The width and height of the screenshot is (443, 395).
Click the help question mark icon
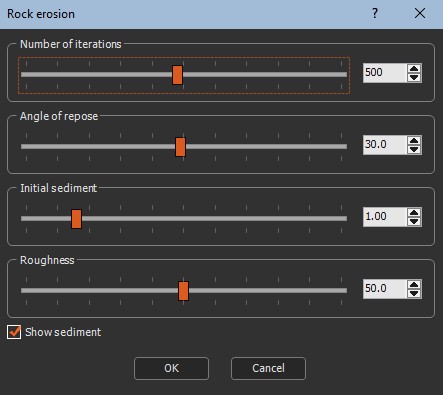click(375, 13)
